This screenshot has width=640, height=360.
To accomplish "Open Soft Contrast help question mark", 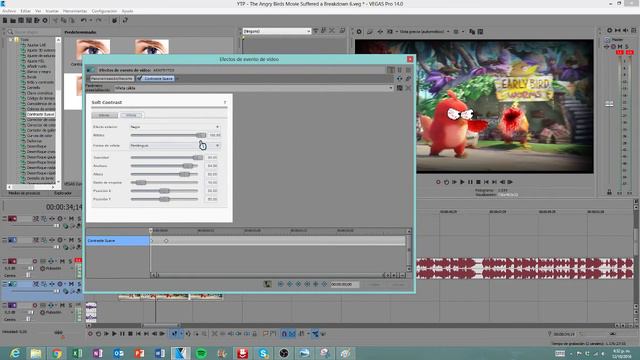I will 225,102.
